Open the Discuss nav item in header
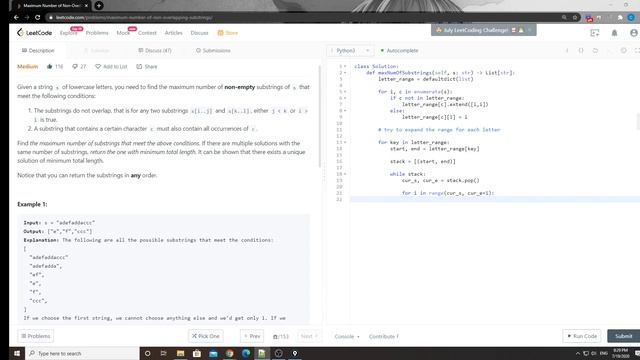Screen dimensions: 640x360 (x=199, y=33)
